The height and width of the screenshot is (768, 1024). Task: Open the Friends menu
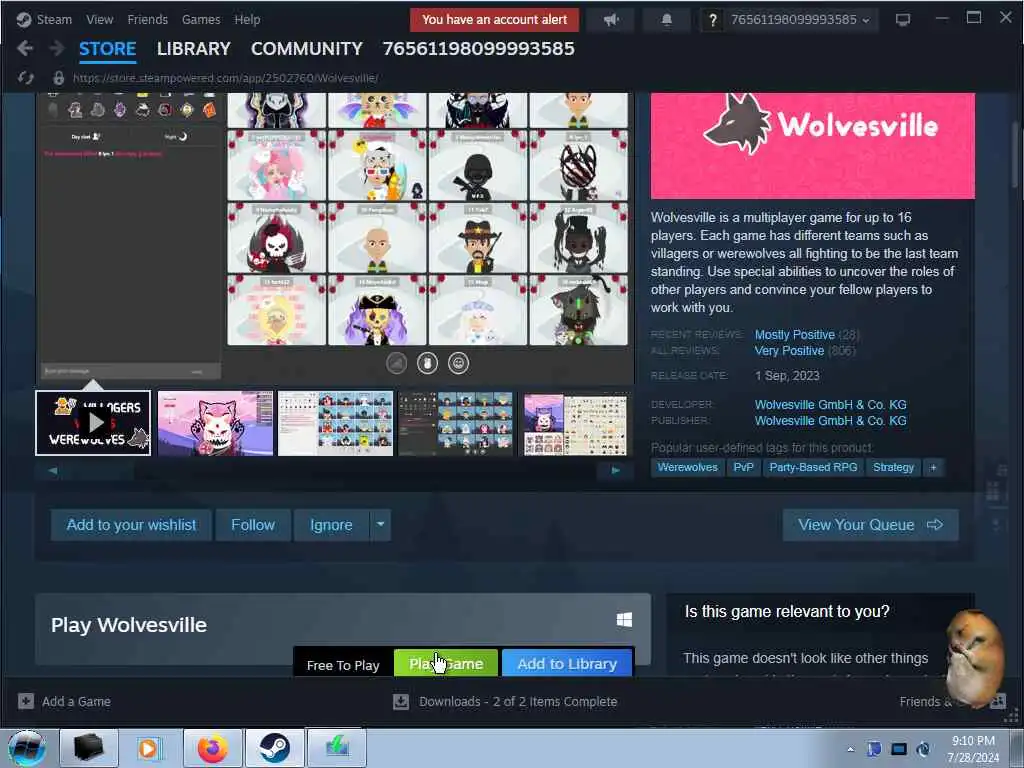pyautogui.click(x=148, y=20)
